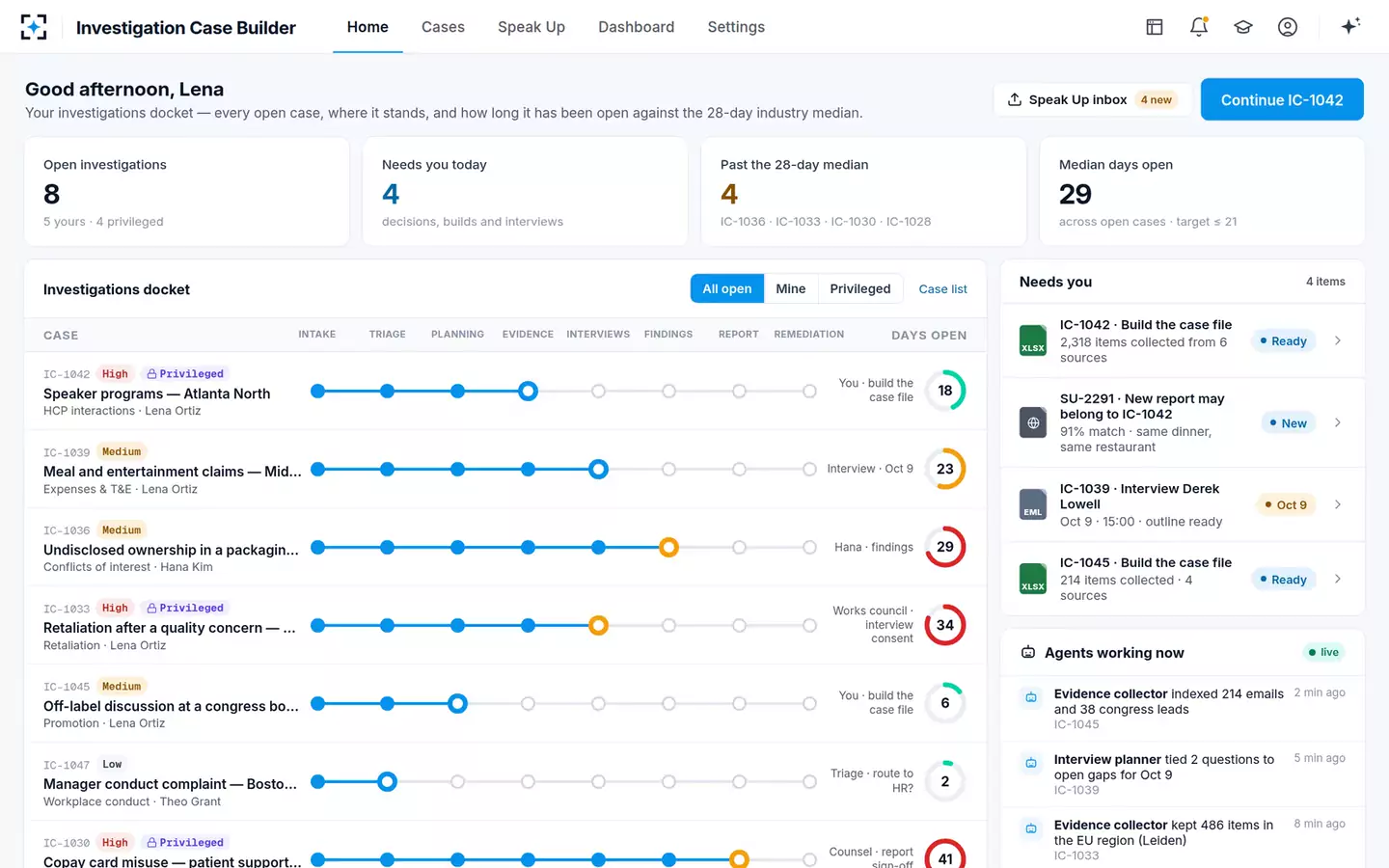1389x868 pixels.
Task: Open the notifications bell
Action: [x=1199, y=27]
